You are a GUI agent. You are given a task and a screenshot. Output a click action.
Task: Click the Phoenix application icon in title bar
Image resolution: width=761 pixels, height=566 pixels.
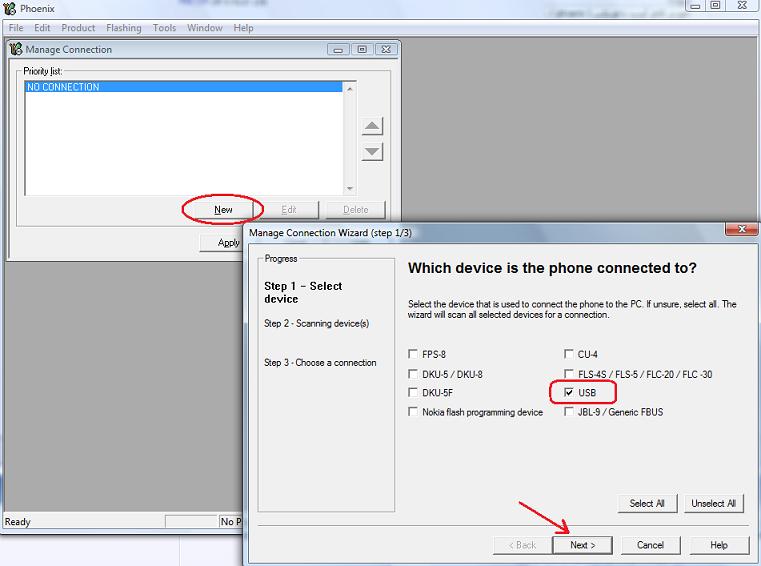[9, 8]
